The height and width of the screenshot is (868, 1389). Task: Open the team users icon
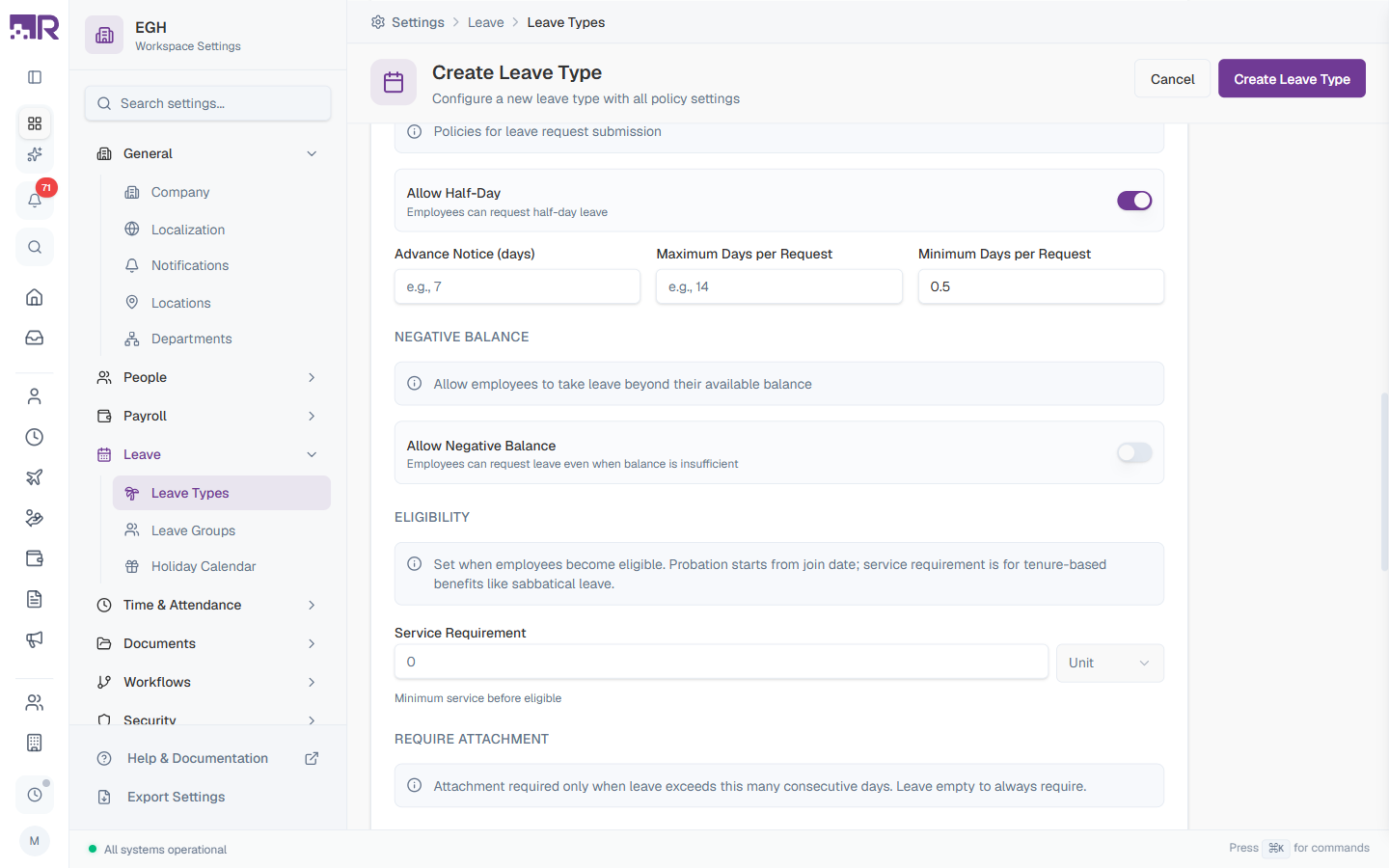35,702
